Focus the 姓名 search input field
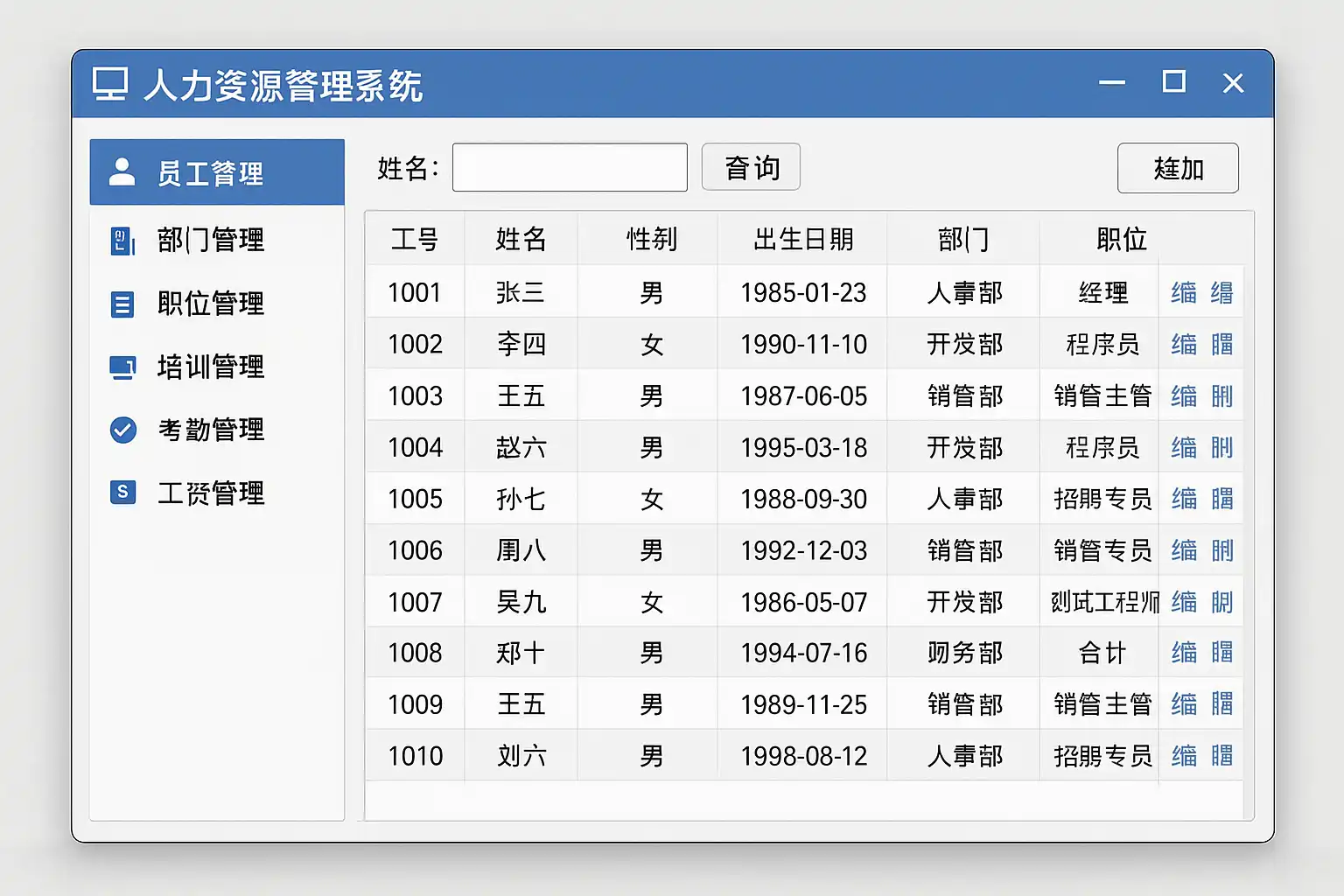The image size is (1344, 896). 570,167
